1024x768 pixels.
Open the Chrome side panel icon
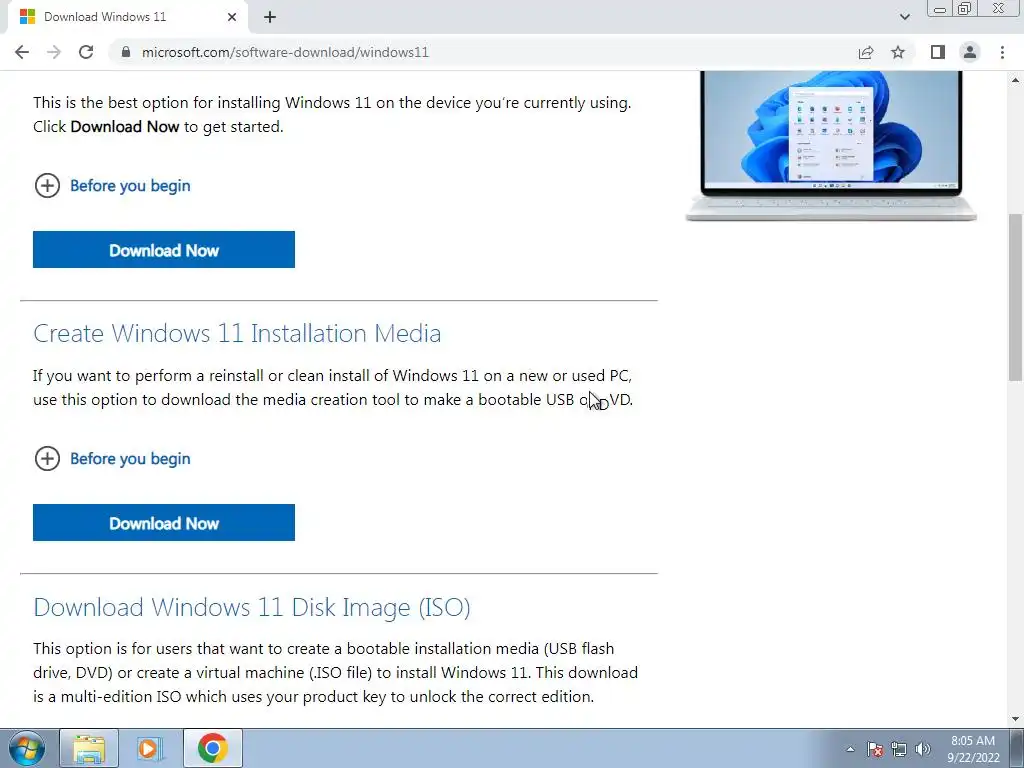click(938, 52)
